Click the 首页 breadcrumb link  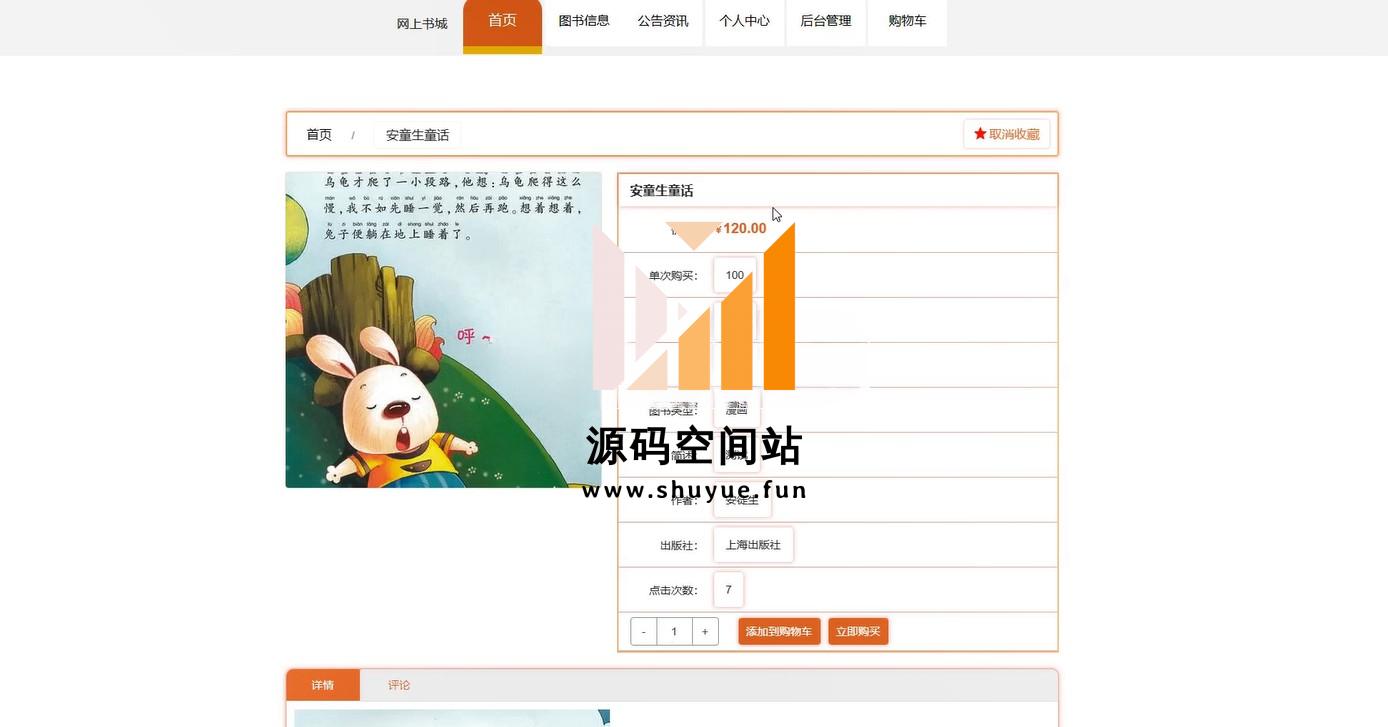[319, 135]
